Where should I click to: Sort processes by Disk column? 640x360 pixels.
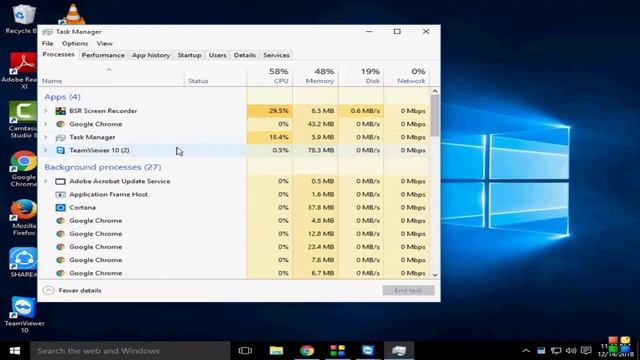pos(361,76)
